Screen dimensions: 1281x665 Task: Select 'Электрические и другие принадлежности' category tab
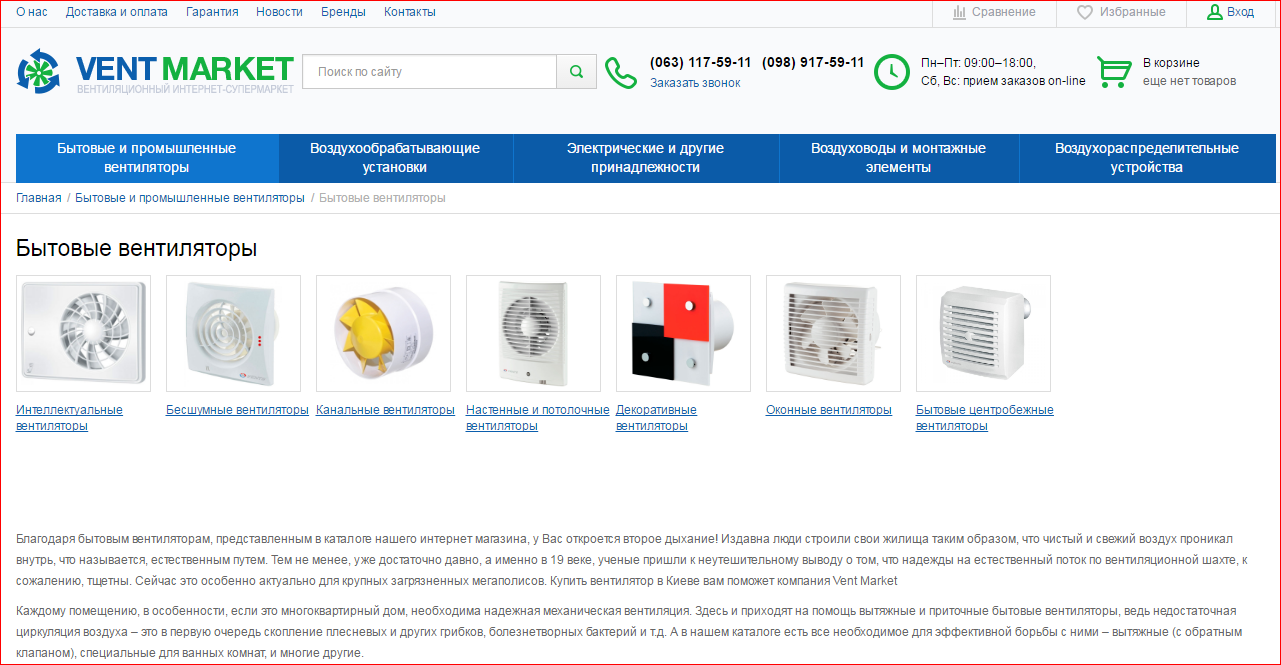[x=646, y=158]
